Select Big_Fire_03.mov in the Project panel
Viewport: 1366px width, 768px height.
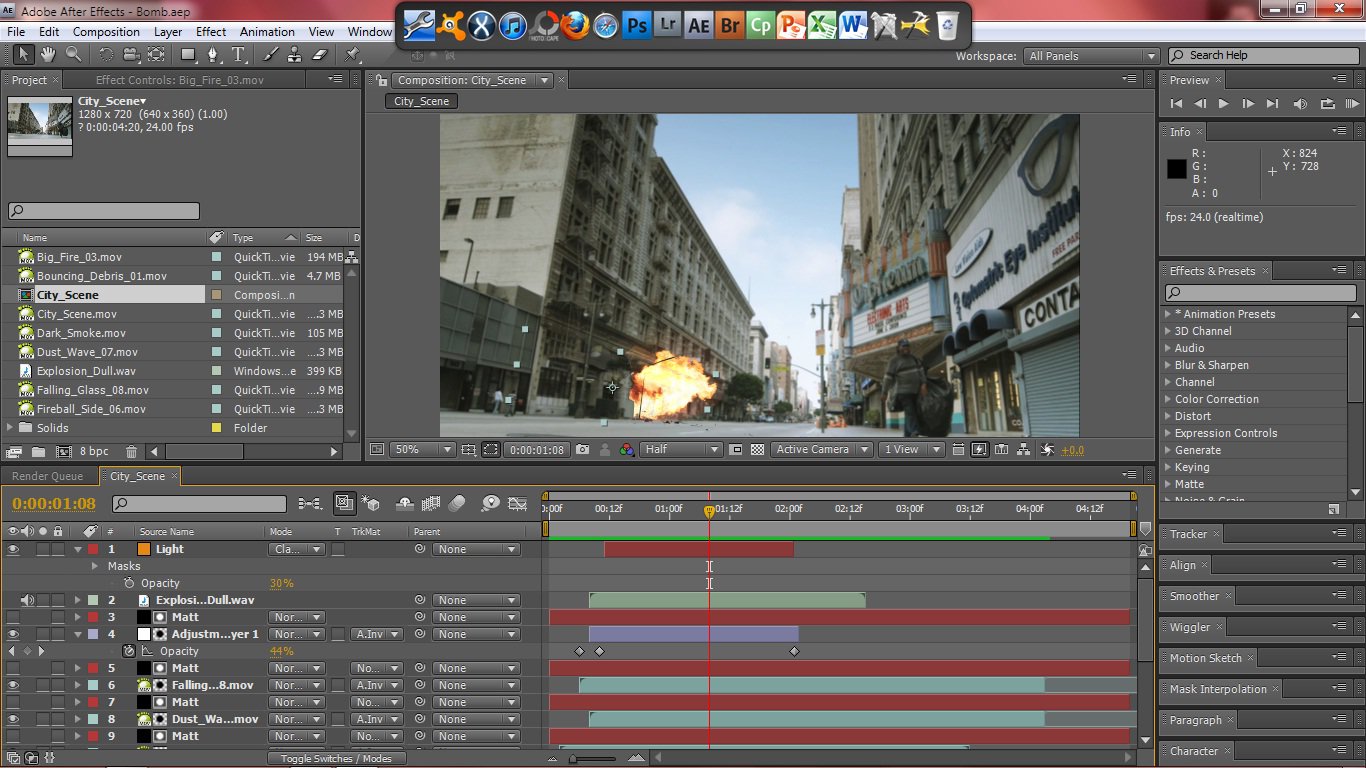click(79, 257)
